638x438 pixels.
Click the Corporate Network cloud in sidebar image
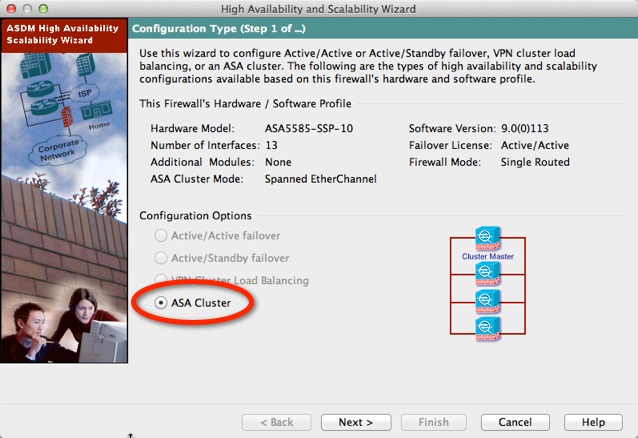click(57, 150)
